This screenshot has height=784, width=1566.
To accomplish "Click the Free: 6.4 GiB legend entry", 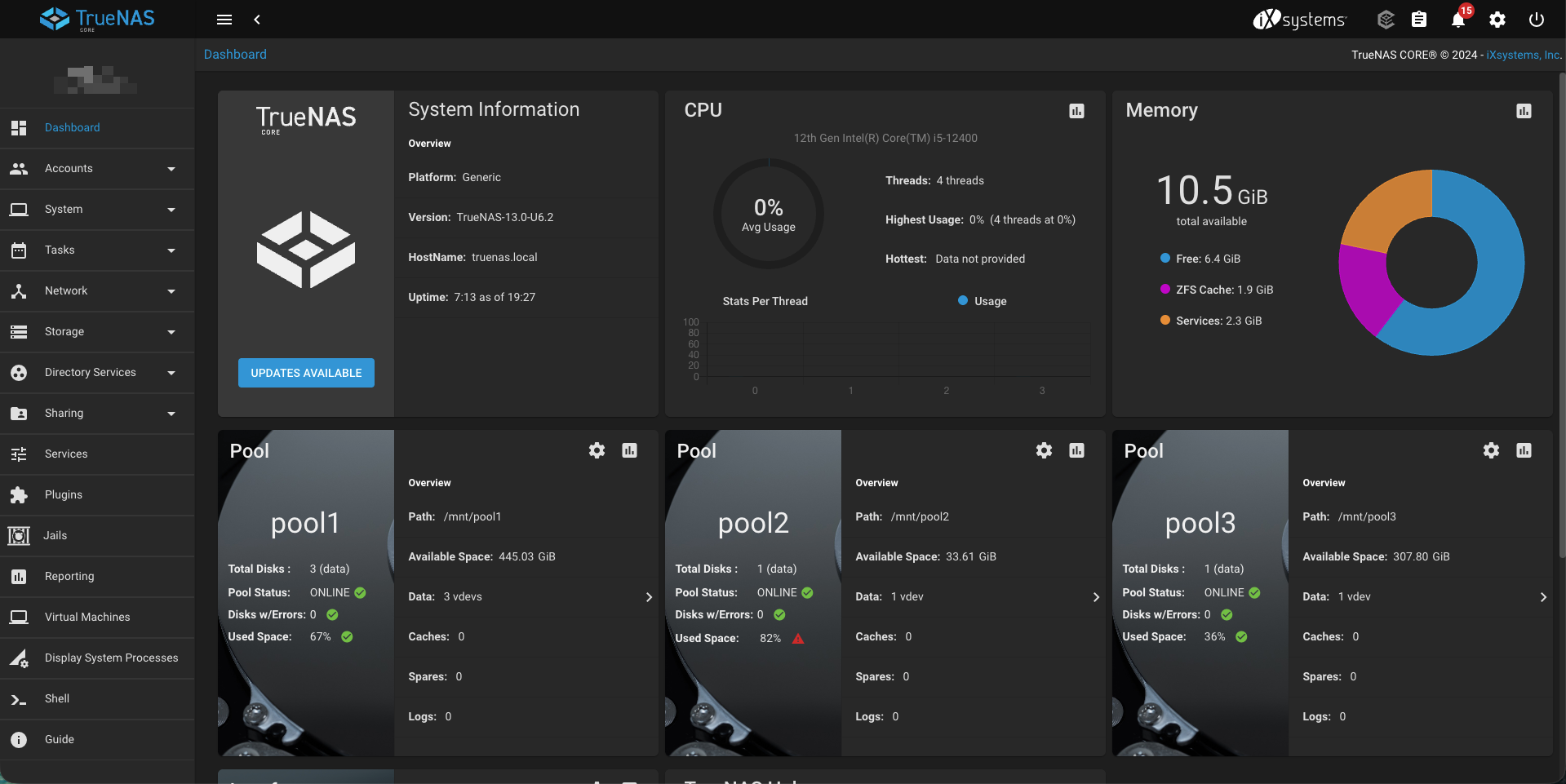I will pyautogui.click(x=1200, y=259).
